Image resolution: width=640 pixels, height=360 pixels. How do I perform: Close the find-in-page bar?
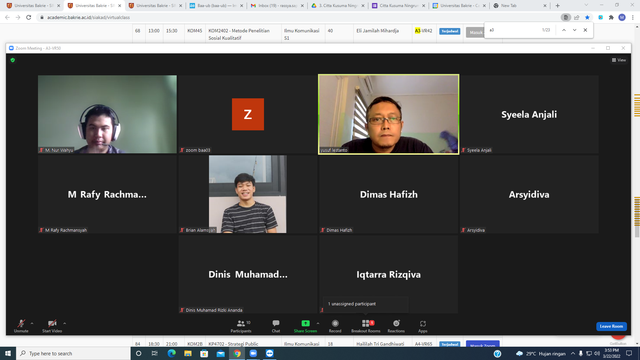(585, 30)
